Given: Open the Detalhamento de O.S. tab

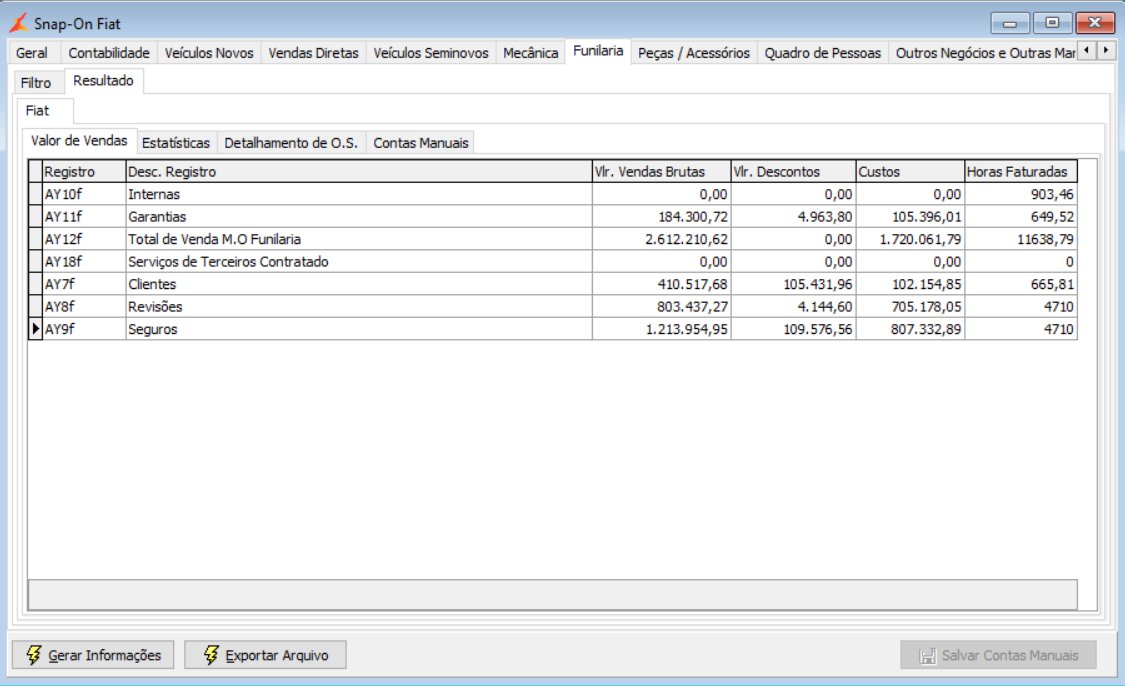Looking at the screenshot, I should [291, 143].
